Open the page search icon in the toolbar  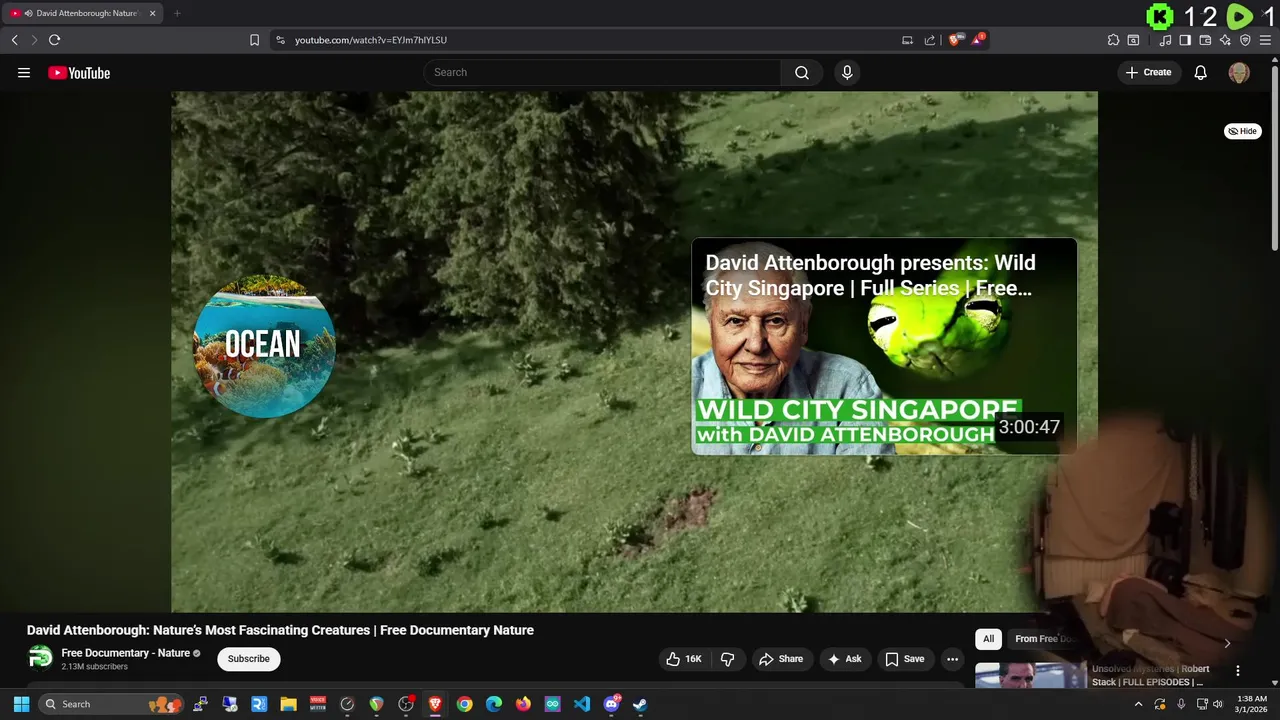[1133, 40]
